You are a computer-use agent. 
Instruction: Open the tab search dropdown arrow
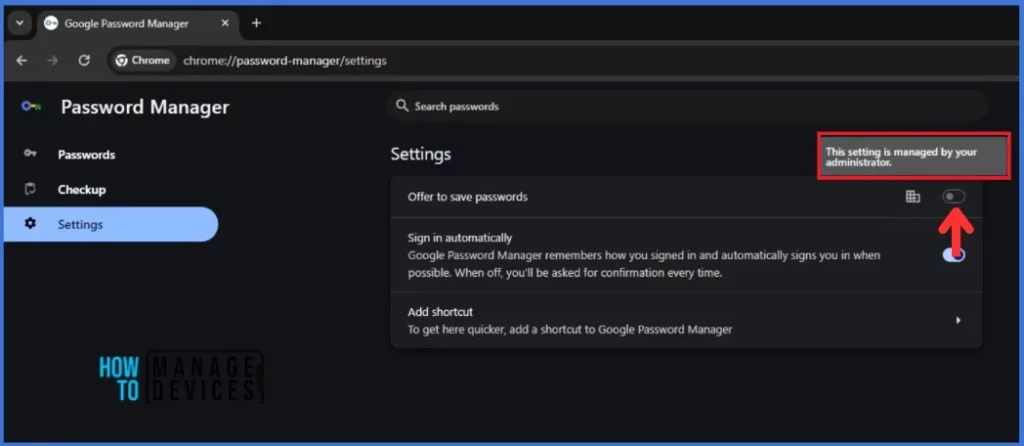(19, 23)
